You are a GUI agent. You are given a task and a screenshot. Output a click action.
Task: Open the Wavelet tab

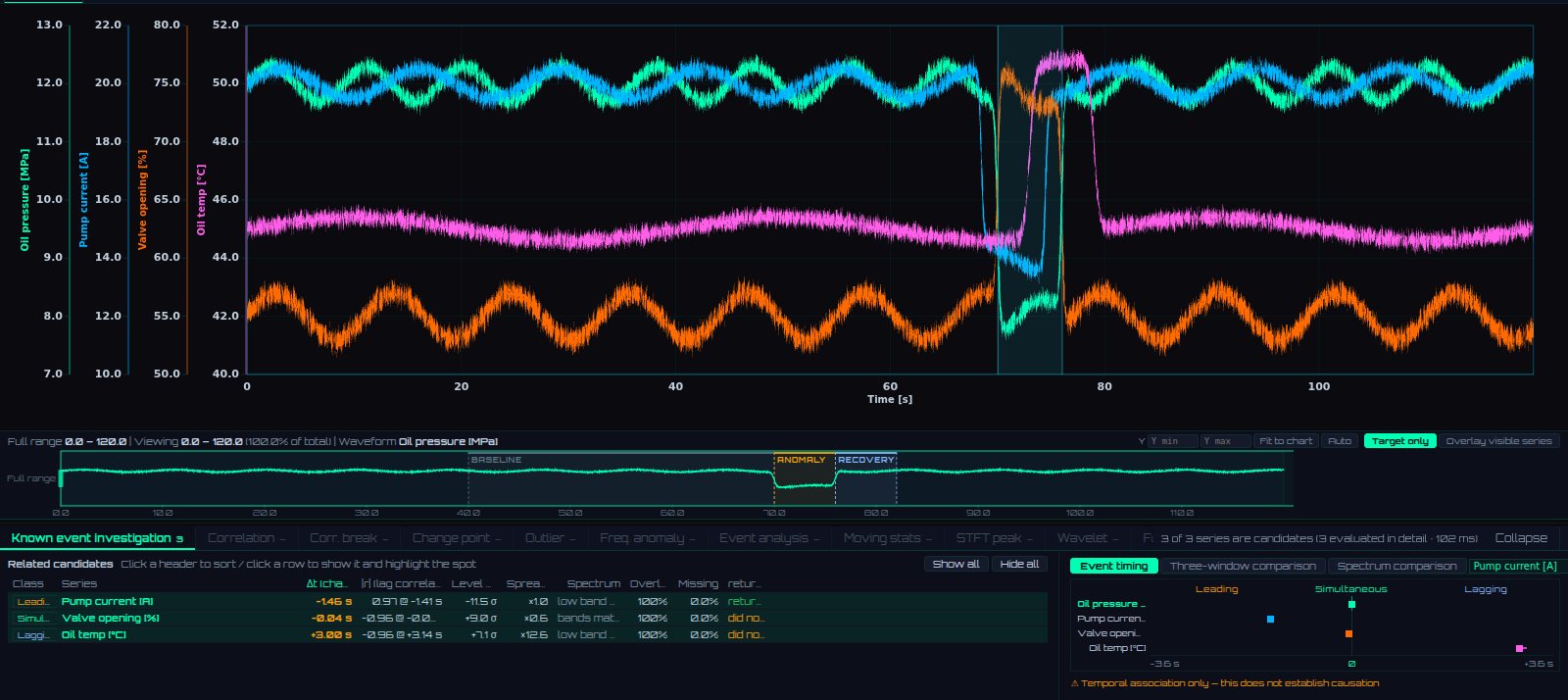(1088, 538)
